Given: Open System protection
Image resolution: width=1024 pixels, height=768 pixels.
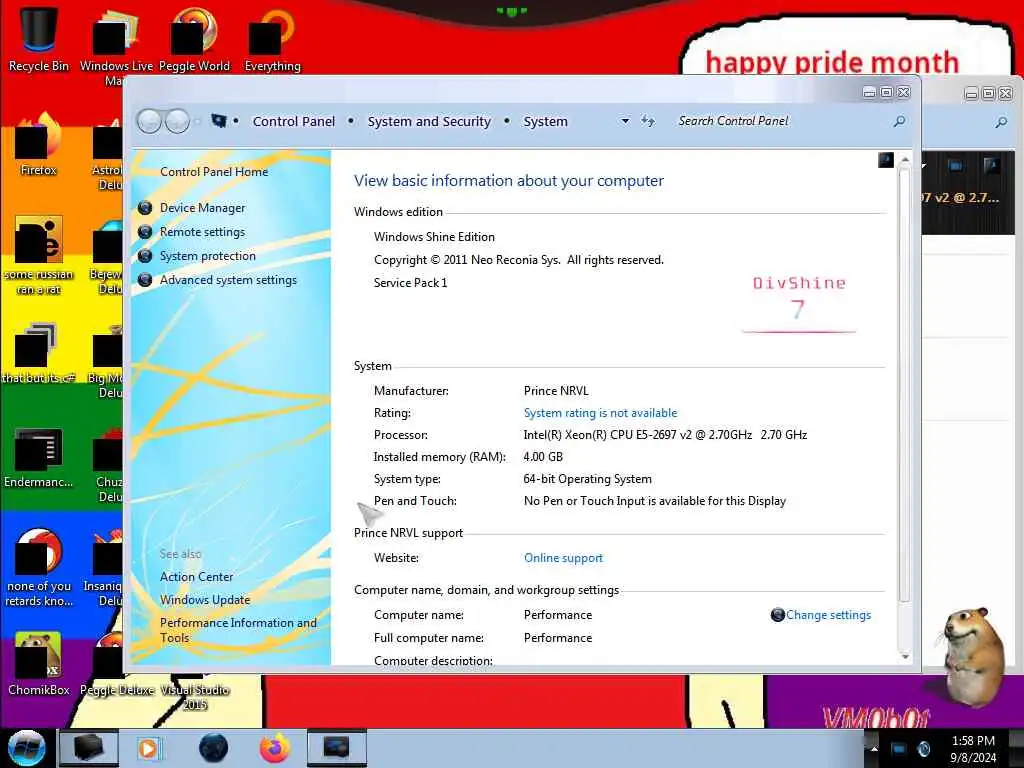Looking at the screenshot, I should [208, 256].
